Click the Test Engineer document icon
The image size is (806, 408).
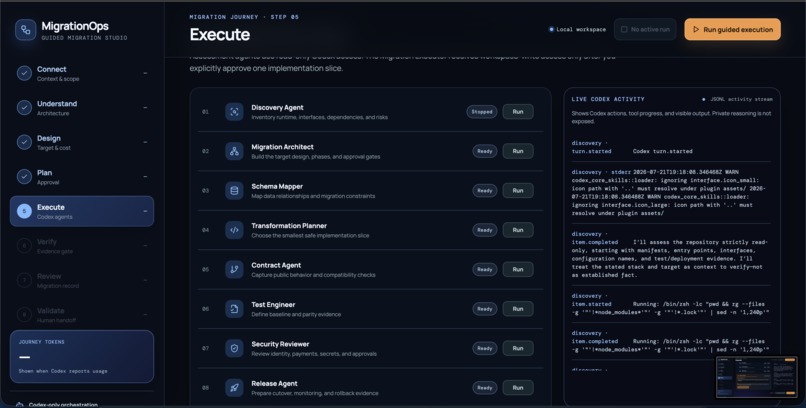(x=234, y=309)
